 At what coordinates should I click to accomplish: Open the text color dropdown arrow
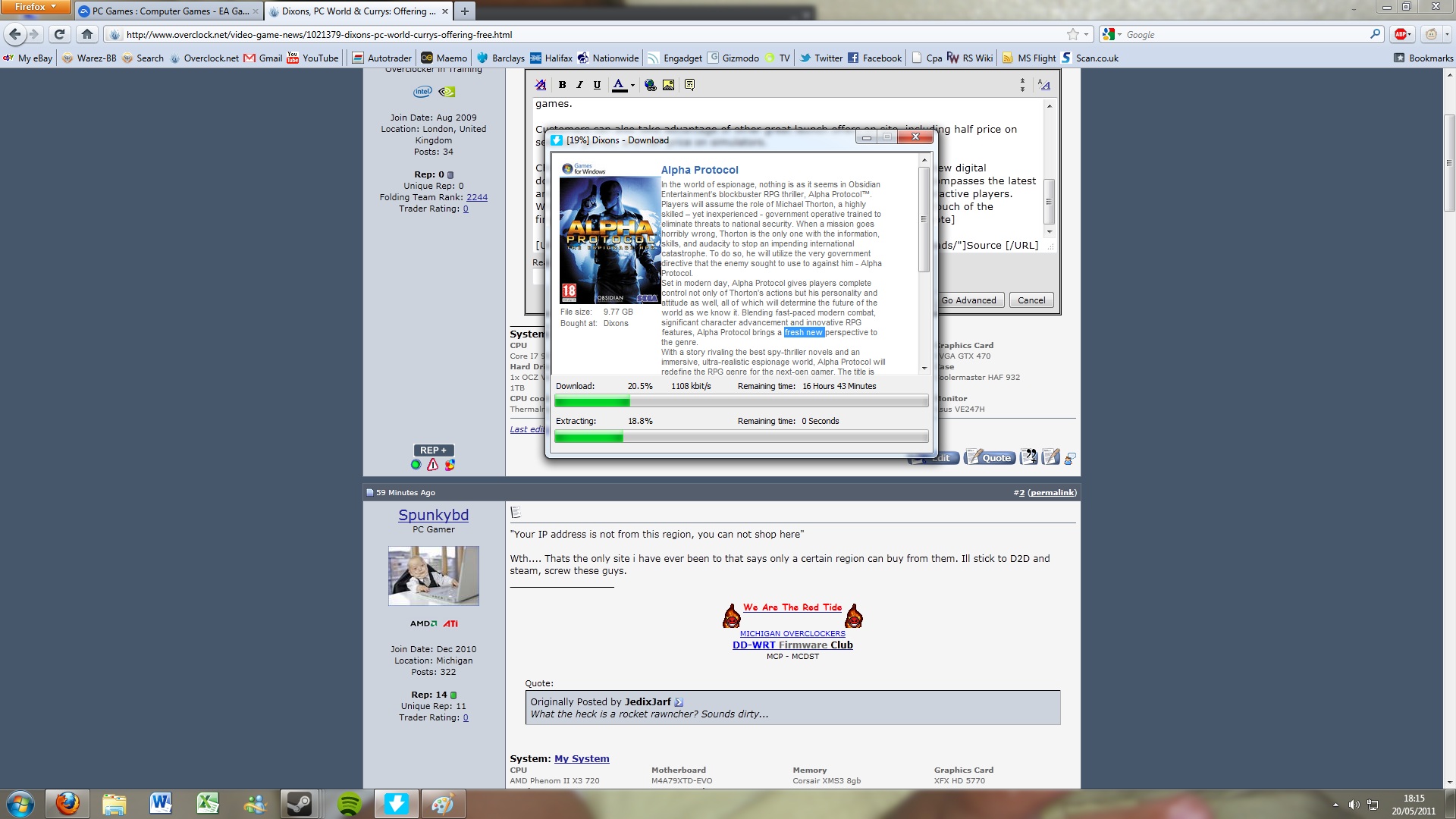coord(632,86)
